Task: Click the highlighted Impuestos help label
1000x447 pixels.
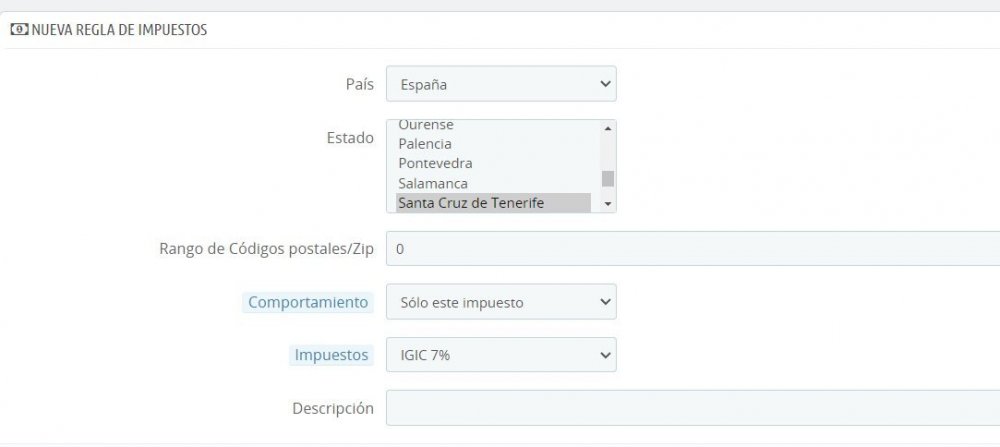Action: tap(331, 355)
